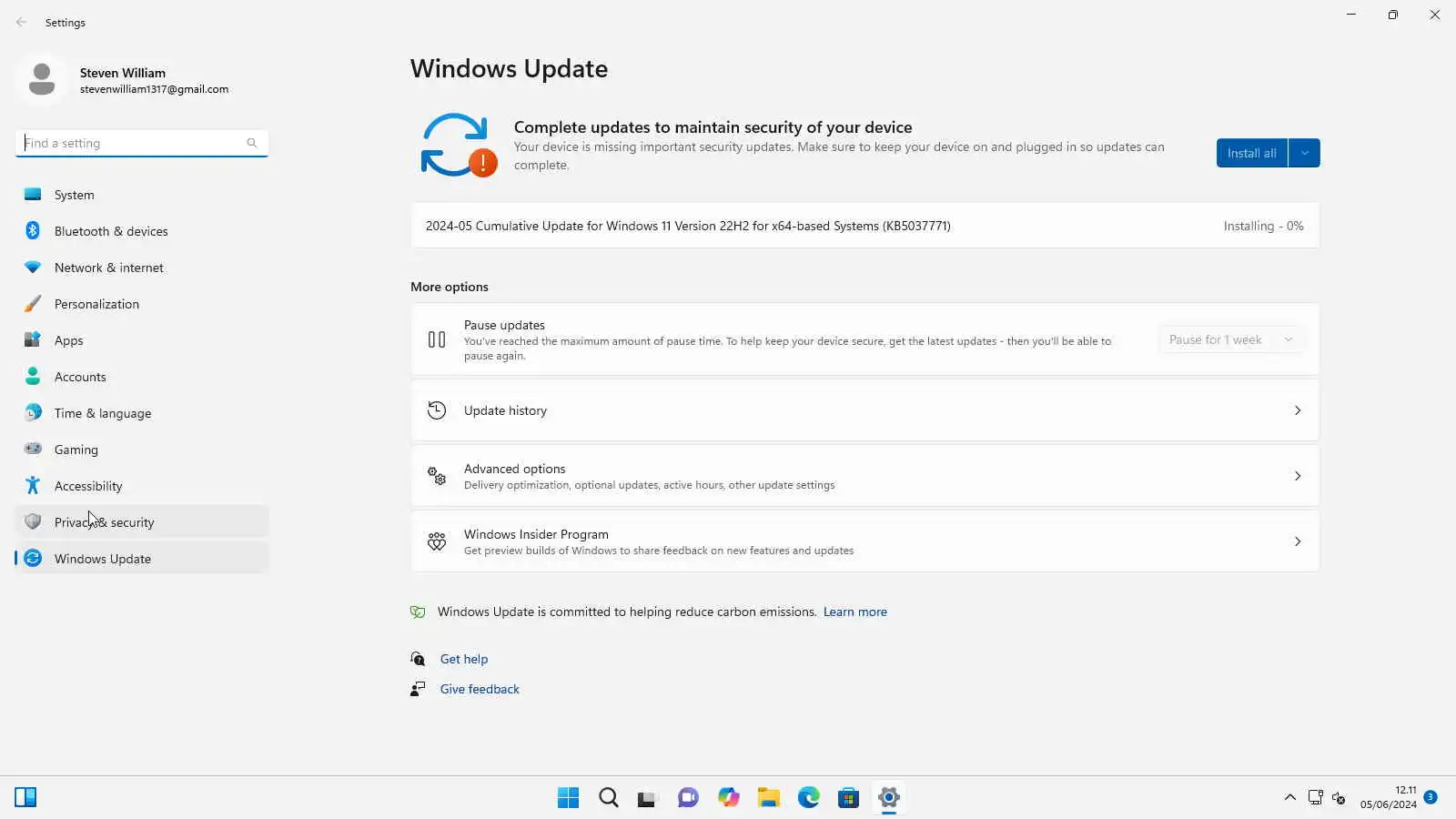
Task: Go to Bluetooth & devices settings
Action: tap(142, 231)
